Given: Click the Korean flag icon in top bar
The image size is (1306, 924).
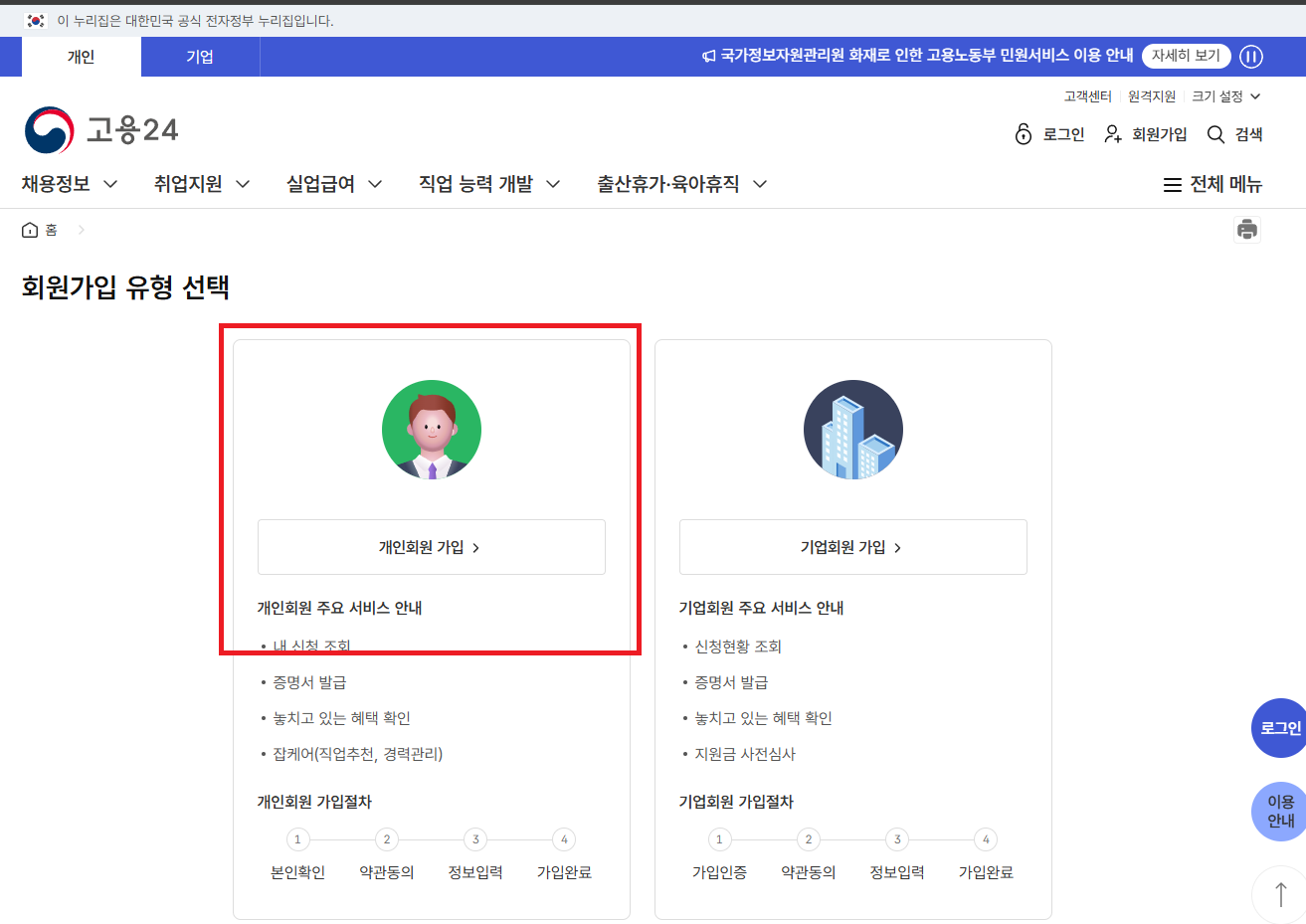Looking at the screenshot, I should [36, 19].
